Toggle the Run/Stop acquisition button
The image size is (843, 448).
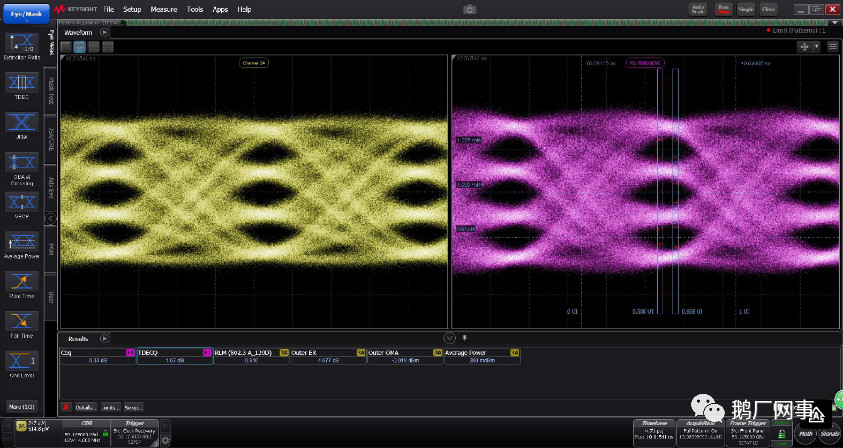[723, 9]
